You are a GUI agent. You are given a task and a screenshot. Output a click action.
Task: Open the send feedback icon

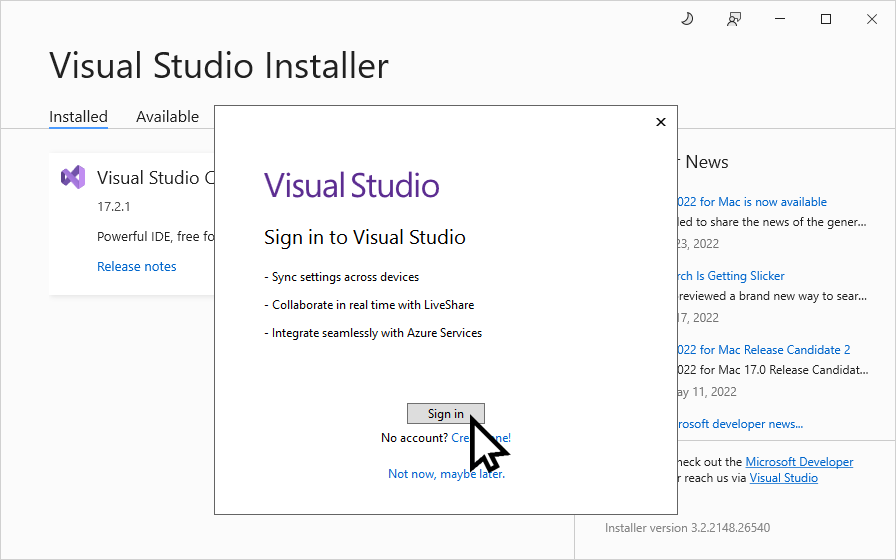click(x=734, y=19)
